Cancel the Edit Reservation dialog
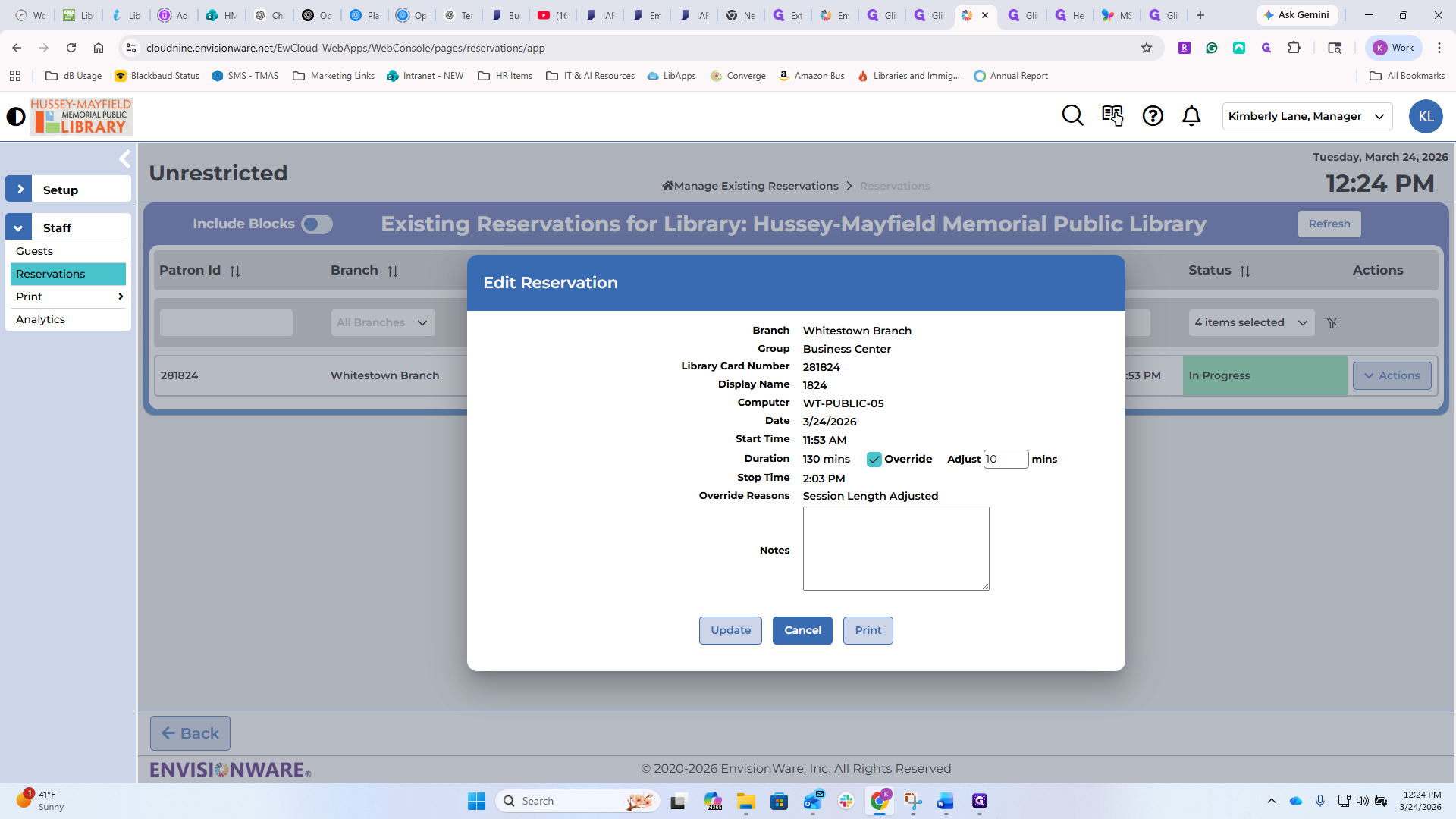The width and height of the screenshot is (1456, 819). point(802,631)
